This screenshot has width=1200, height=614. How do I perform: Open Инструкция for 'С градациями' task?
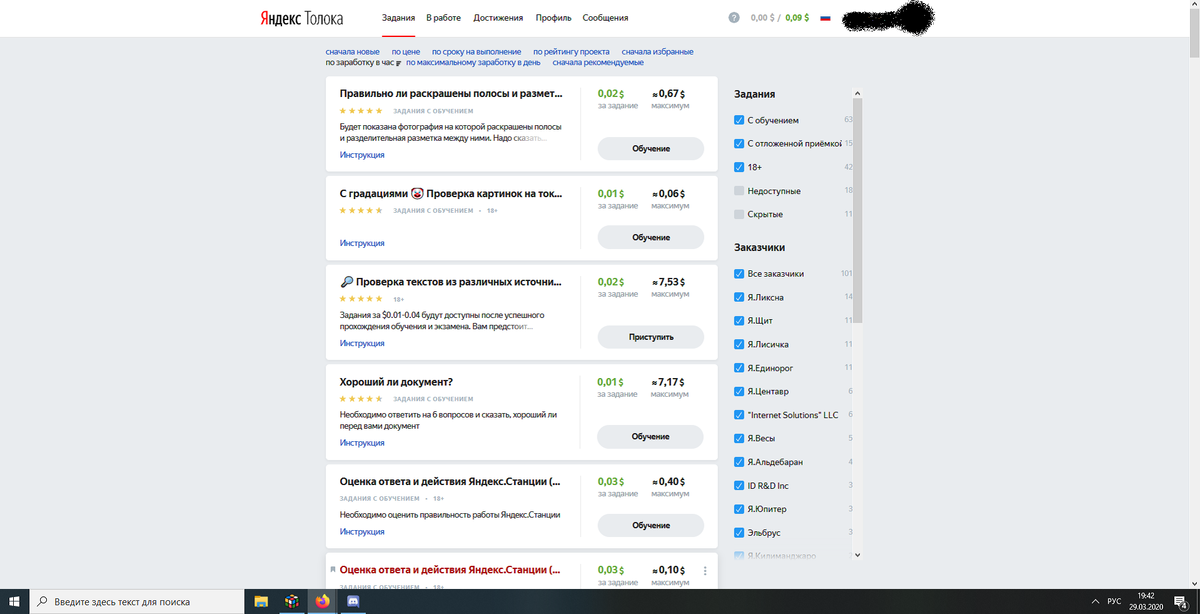click(x=362, y=243)
